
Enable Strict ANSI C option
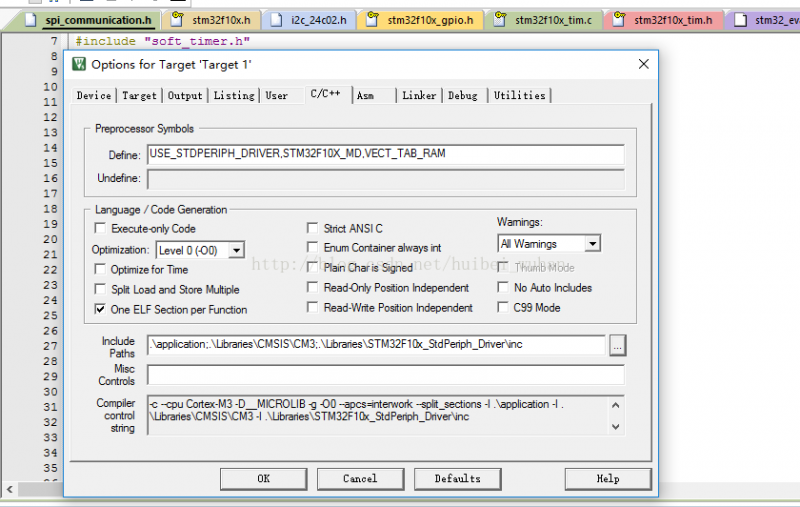(314, 229)
